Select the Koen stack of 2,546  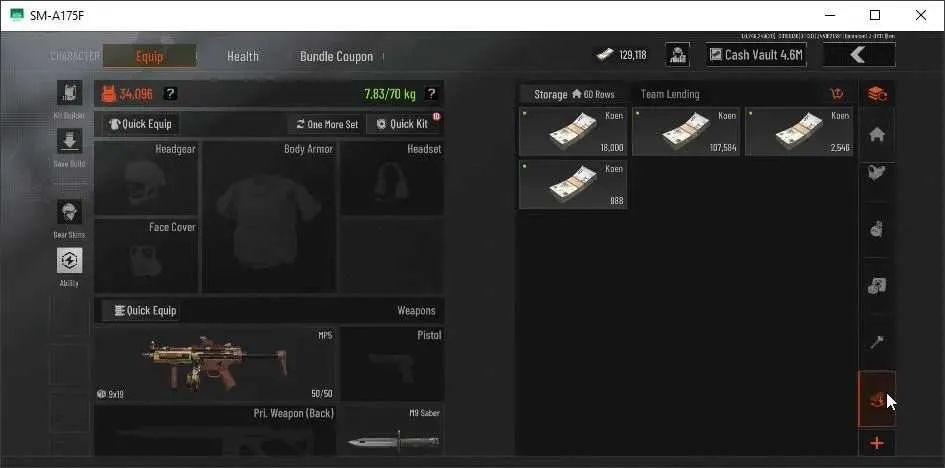coord(799,132)
